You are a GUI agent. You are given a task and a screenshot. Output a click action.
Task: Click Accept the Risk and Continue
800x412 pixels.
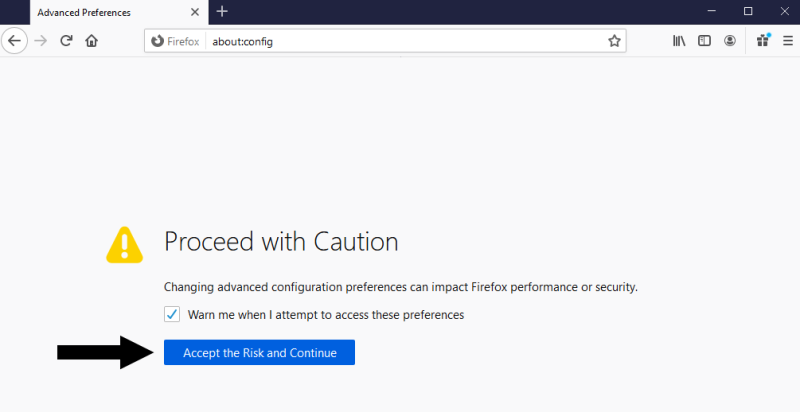(x=259, y=352)
